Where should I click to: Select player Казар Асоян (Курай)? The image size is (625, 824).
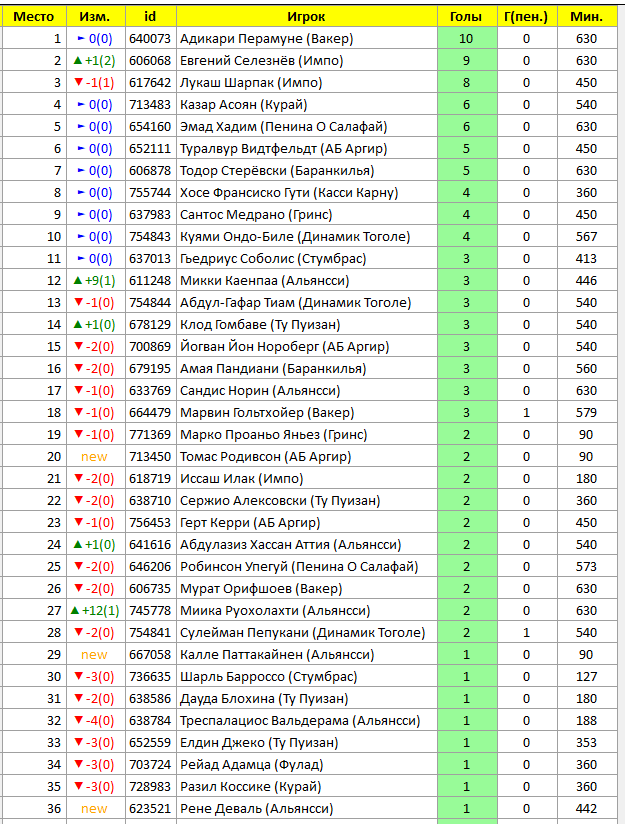[243, 105]
